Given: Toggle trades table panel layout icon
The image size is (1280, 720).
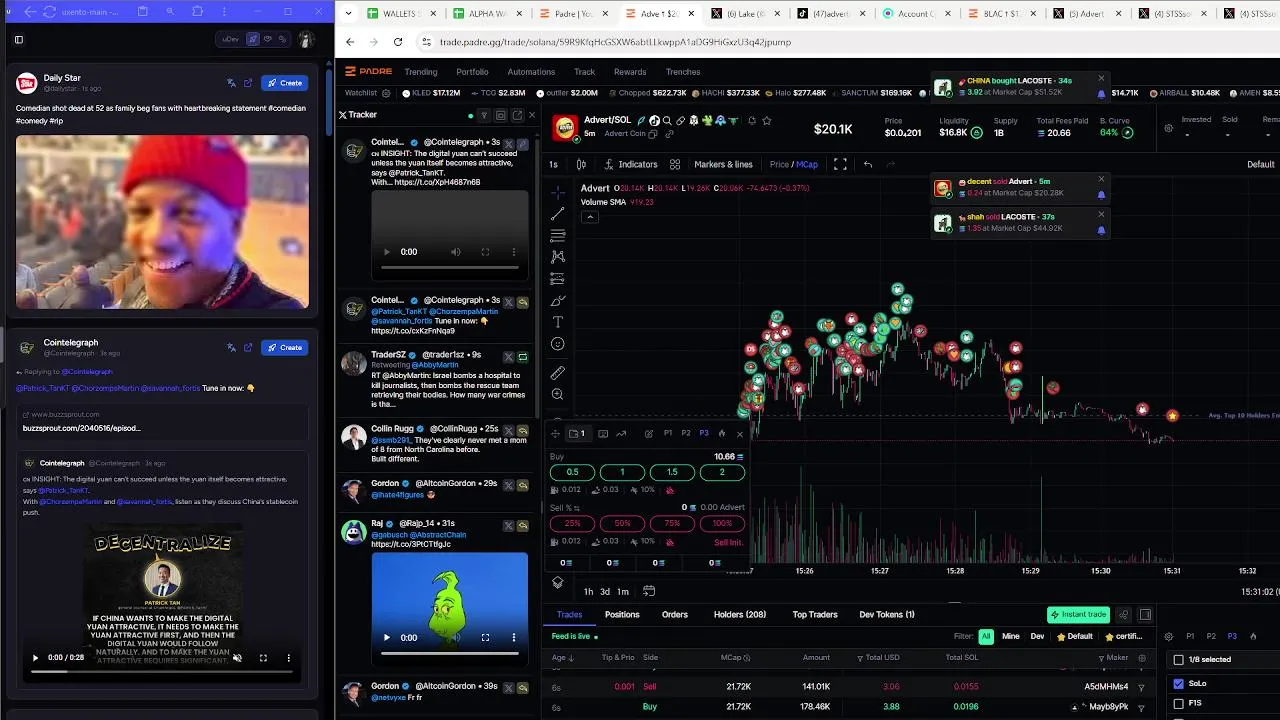Looking at the screenshot, I should (x=1145, y=615).
